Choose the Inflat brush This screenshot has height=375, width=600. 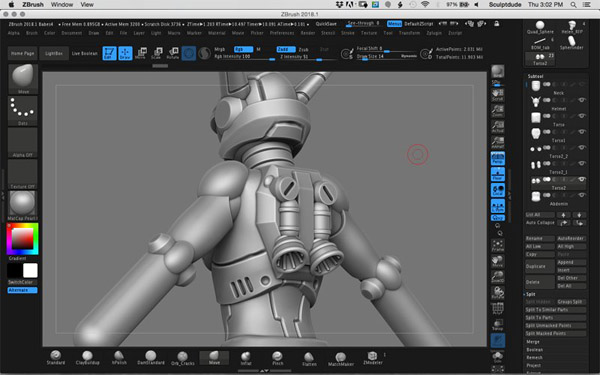(x=246, y=358)
